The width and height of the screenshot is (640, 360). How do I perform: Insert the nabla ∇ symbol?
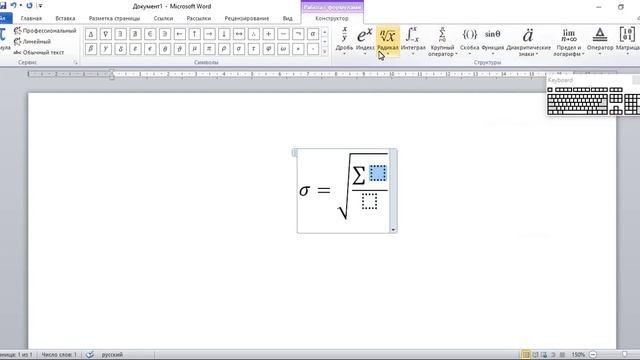point(106,34)
